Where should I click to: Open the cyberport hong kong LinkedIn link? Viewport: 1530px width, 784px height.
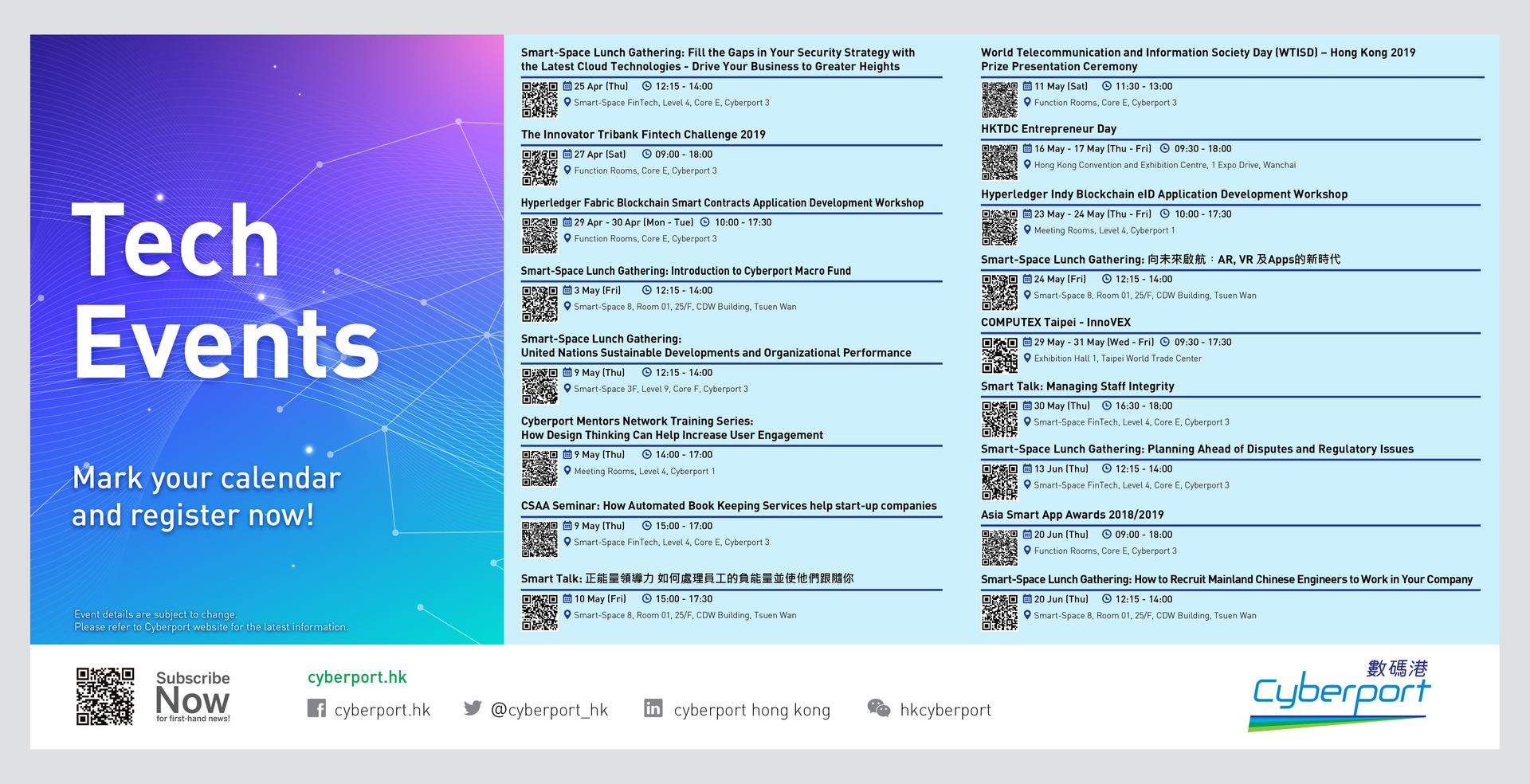(x=752, y=710)
